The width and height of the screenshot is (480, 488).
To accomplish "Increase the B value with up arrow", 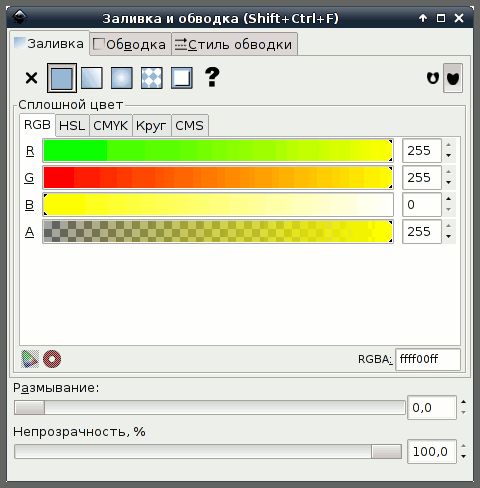I will coord(449,199).
